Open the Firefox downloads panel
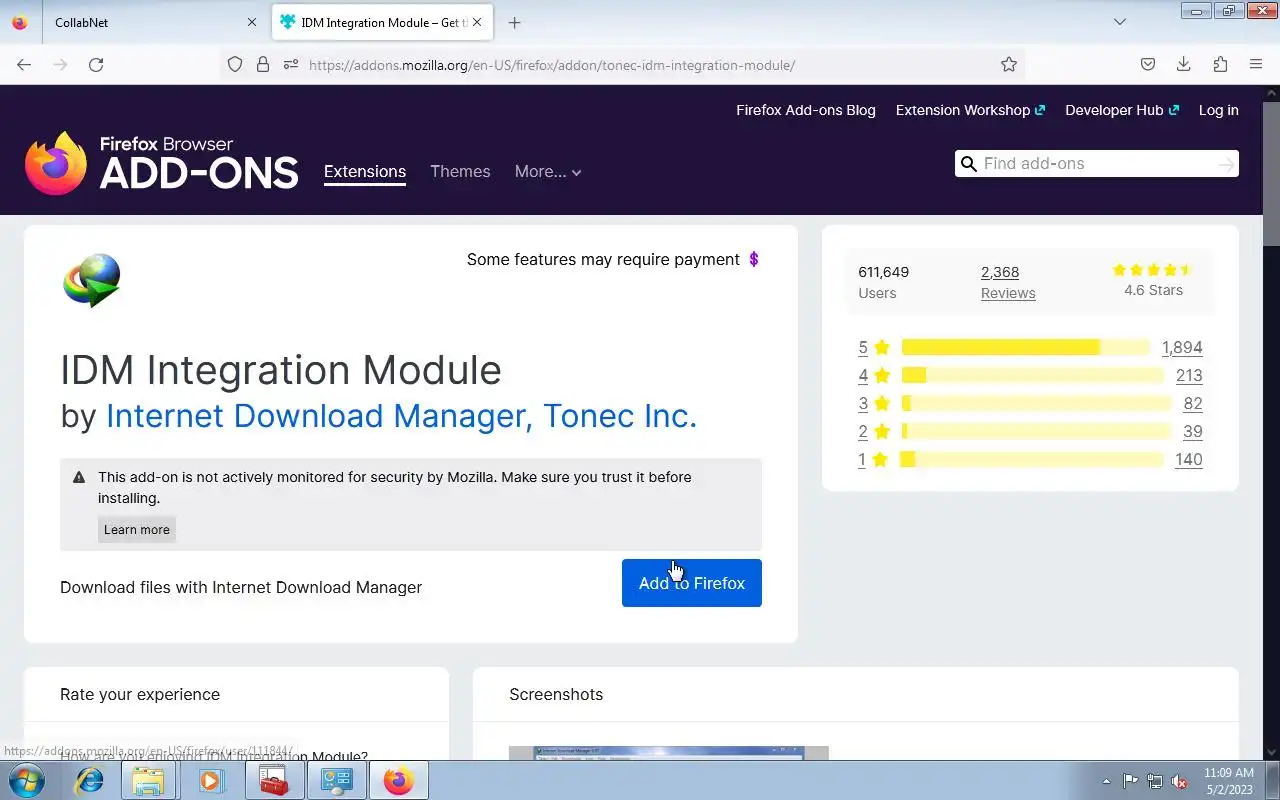 tap(1184, 64)
